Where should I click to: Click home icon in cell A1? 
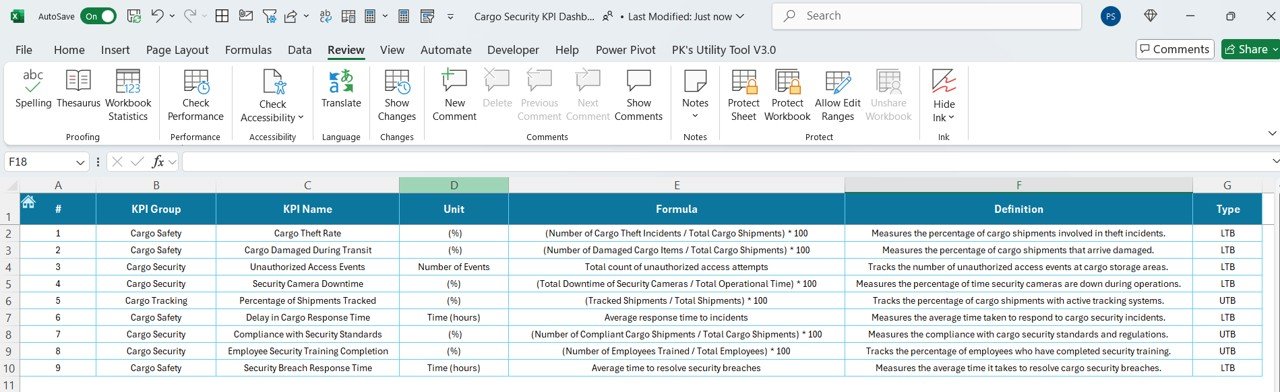(x=28, y=202)
